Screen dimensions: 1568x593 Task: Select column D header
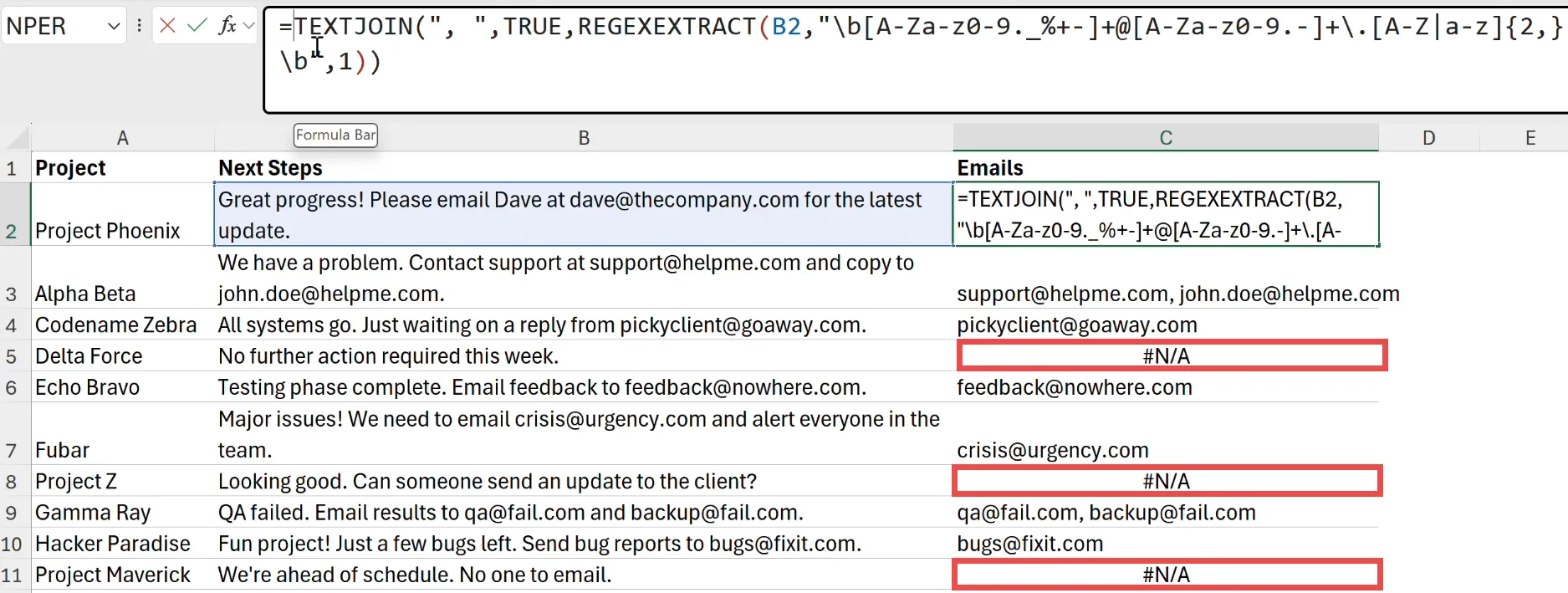(x=1429, y=138)
